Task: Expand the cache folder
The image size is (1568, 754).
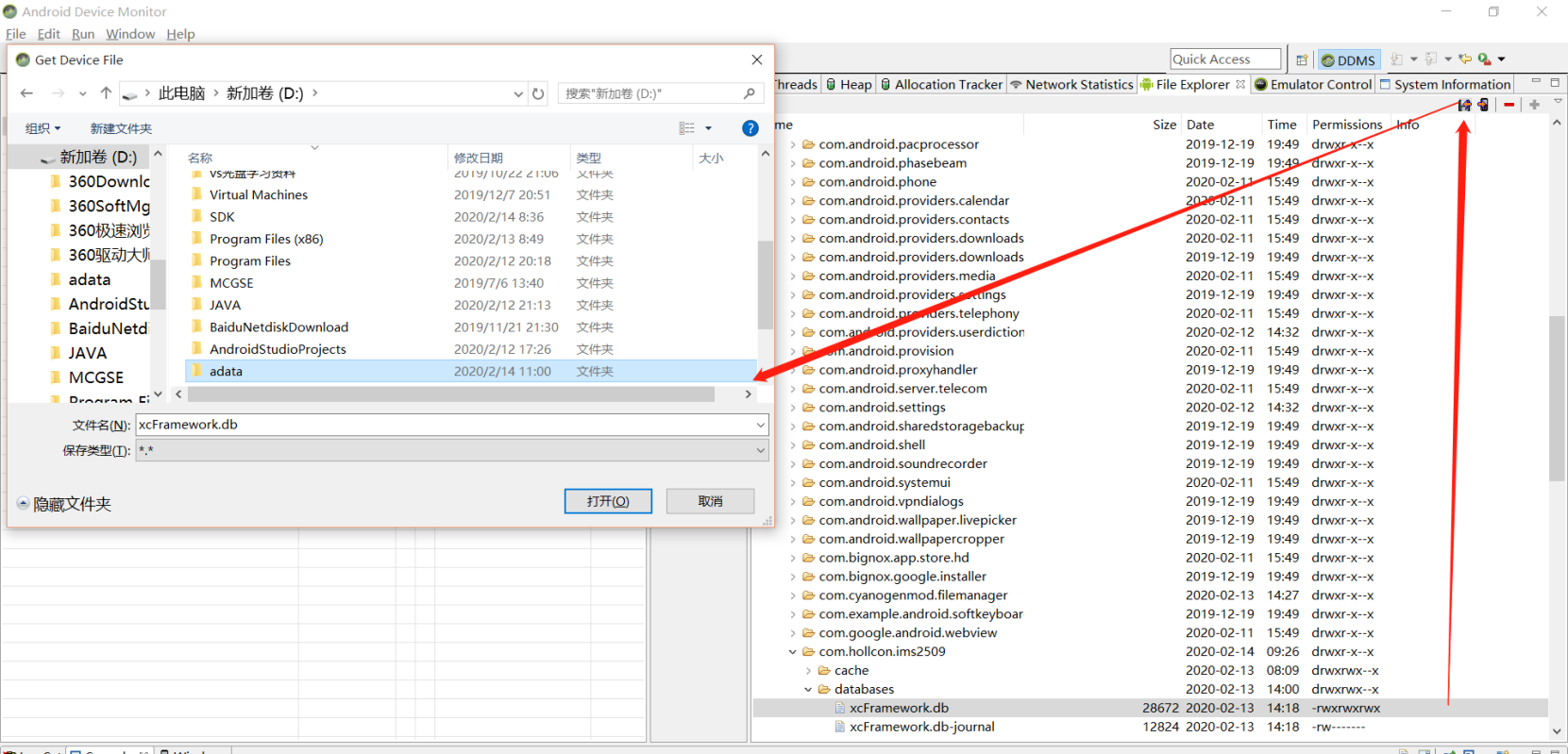Action: (x=808, y=671)
